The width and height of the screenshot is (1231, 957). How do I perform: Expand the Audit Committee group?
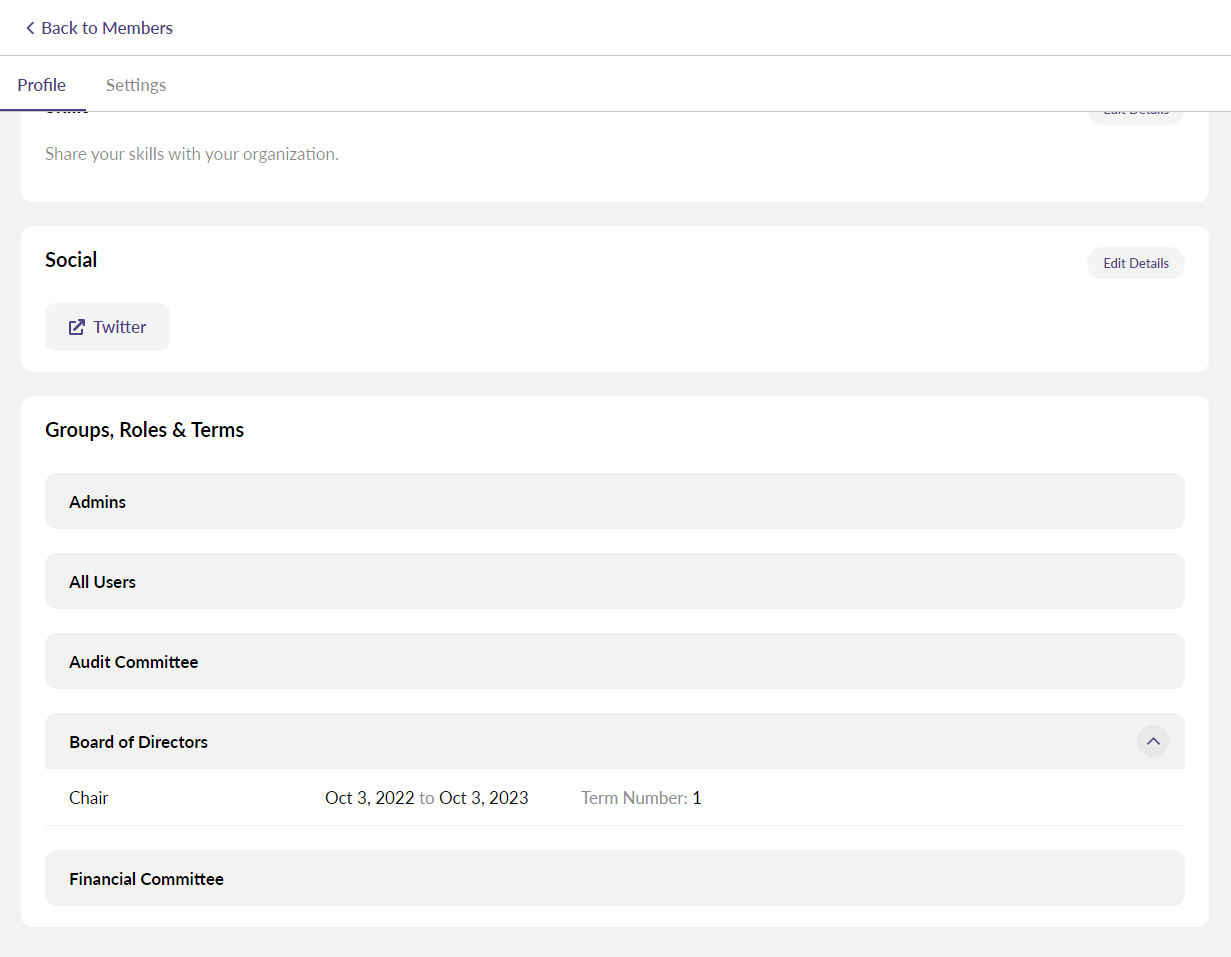coord(614,661)
